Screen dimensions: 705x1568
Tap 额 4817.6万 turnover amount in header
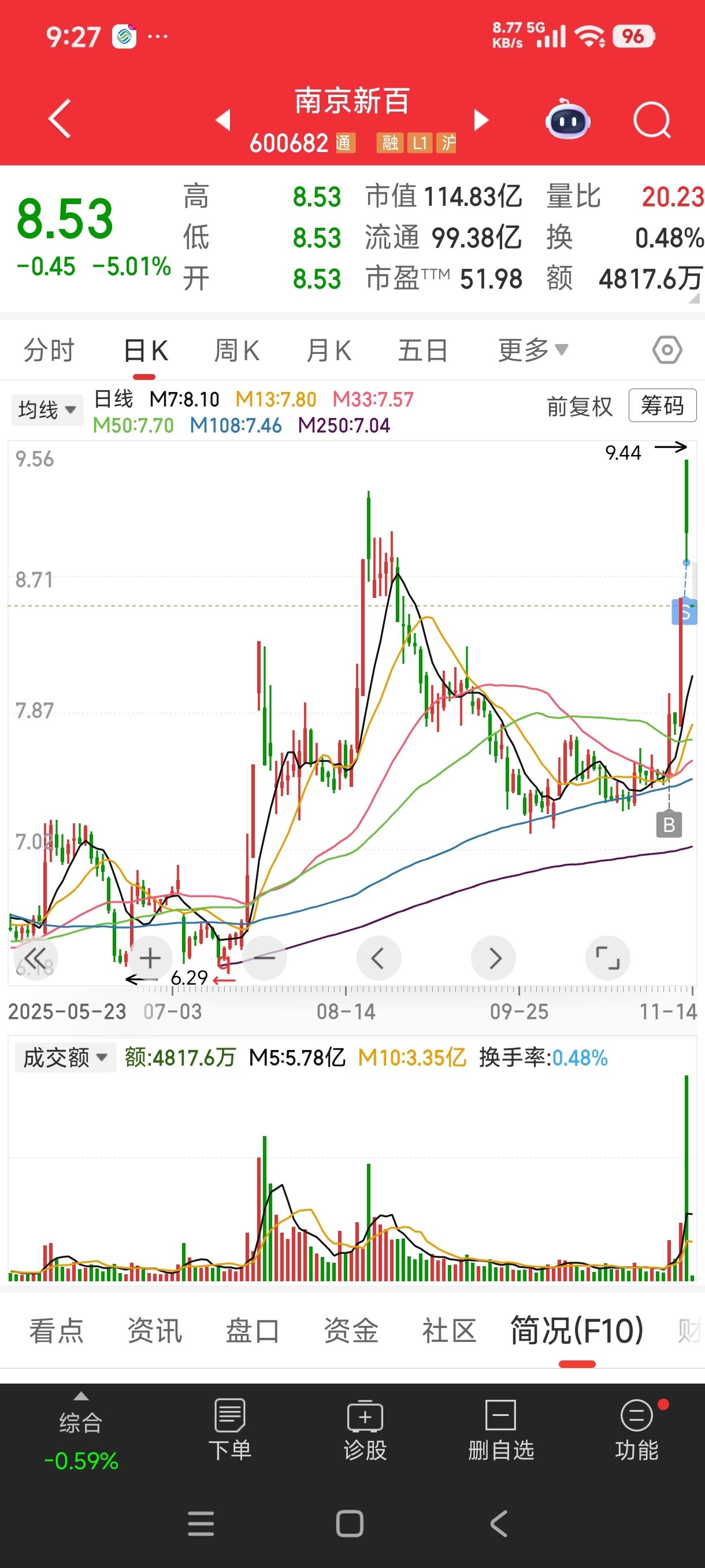(x=625, y=279)
